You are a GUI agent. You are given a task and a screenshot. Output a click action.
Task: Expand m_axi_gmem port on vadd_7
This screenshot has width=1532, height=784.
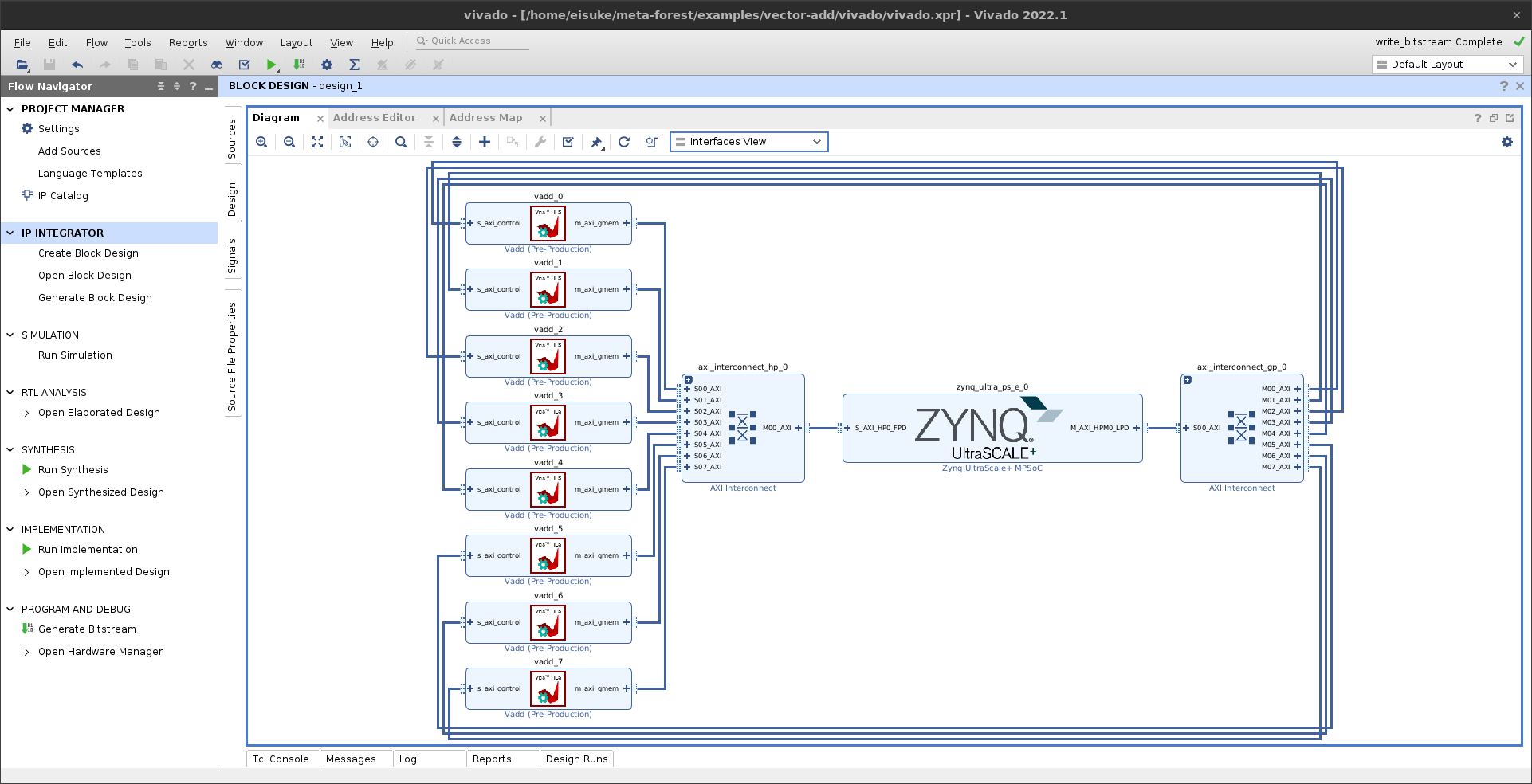click(627, 688)
